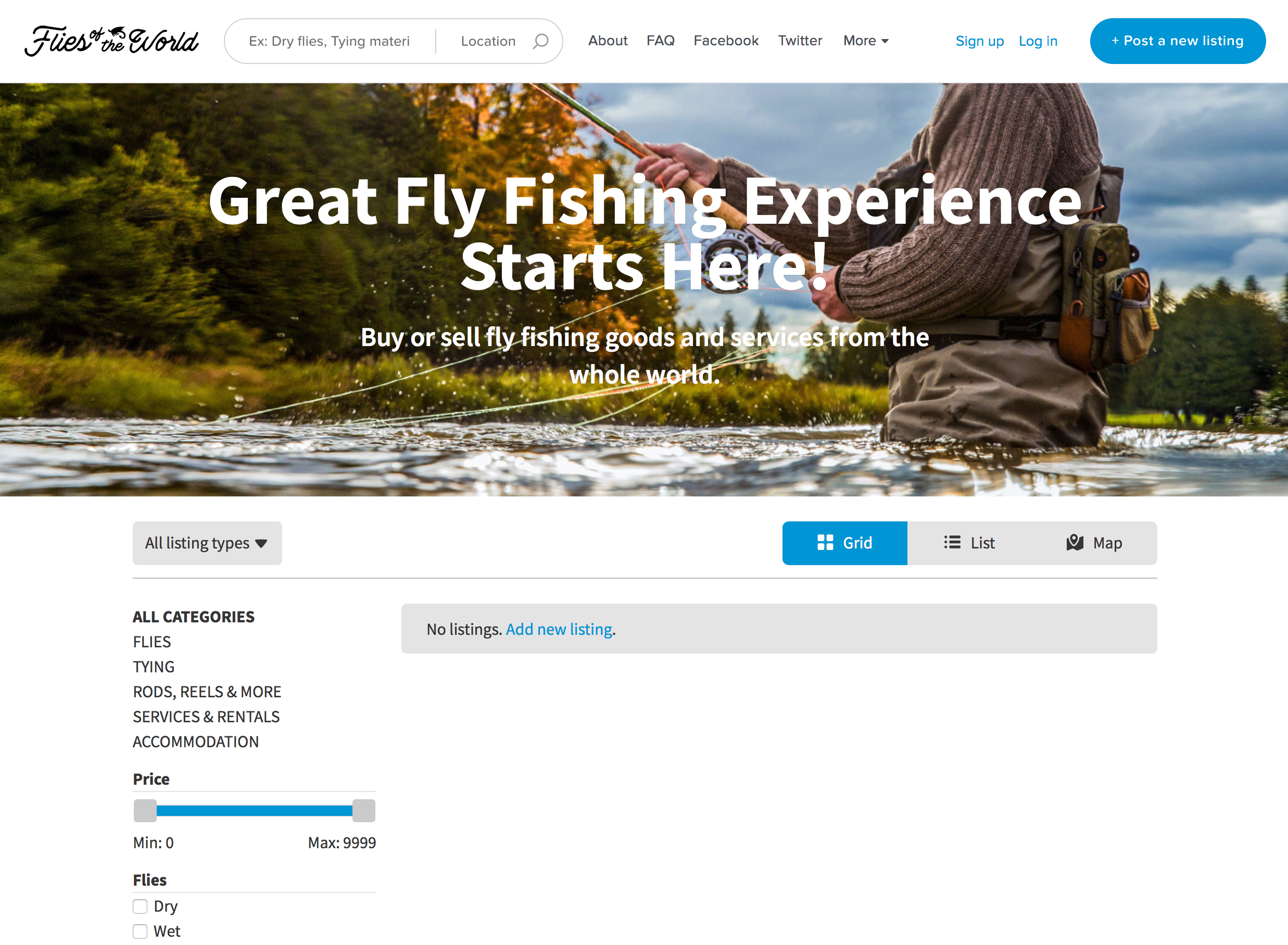
Task: Select the RODS, REELS & MORE category
Action: pyautogui.click(x=207, y=692)
